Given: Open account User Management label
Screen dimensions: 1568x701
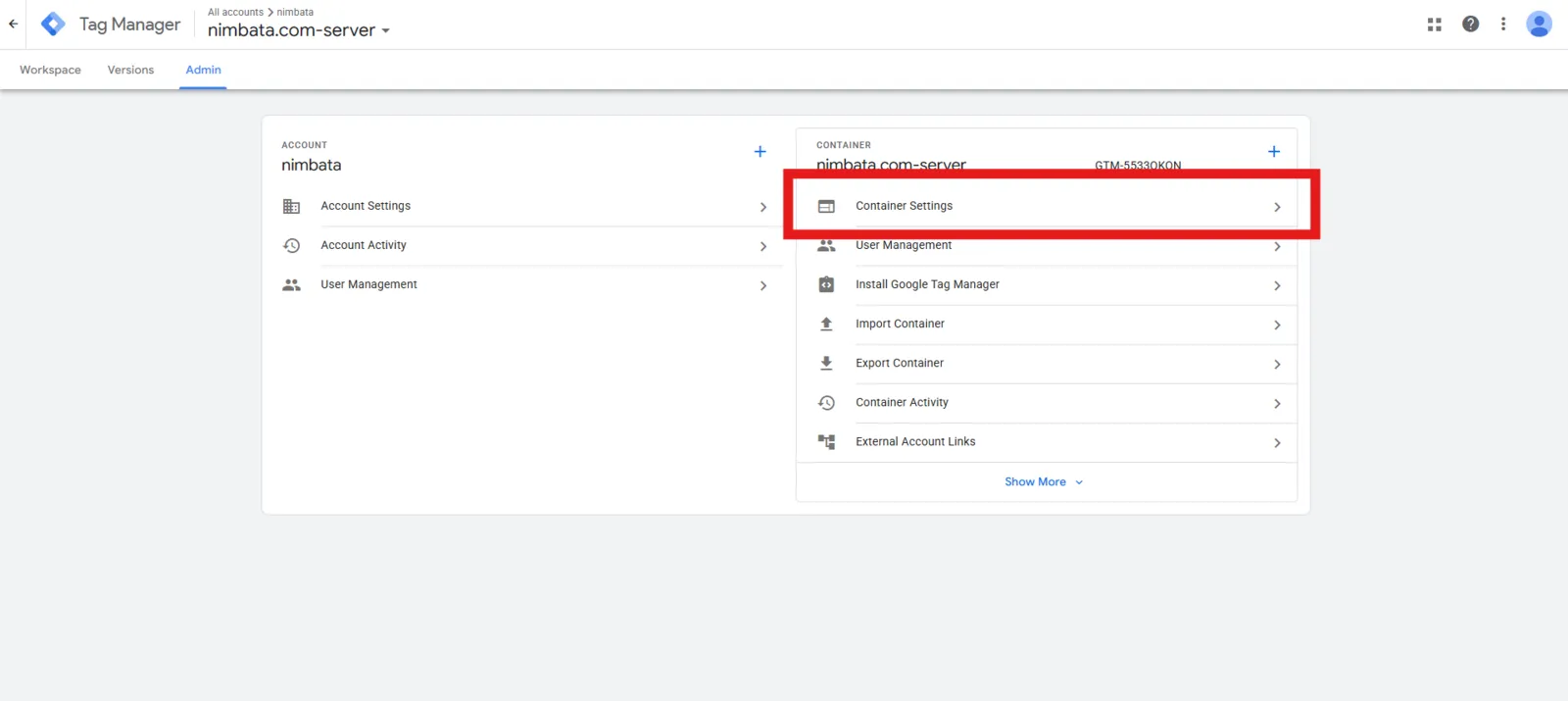Looking at the screenshot, I should point(368,284).
